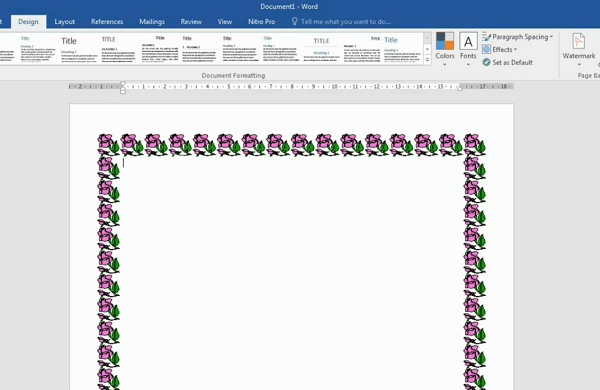Select the grey TITLE centered style set

pos(321,49)
